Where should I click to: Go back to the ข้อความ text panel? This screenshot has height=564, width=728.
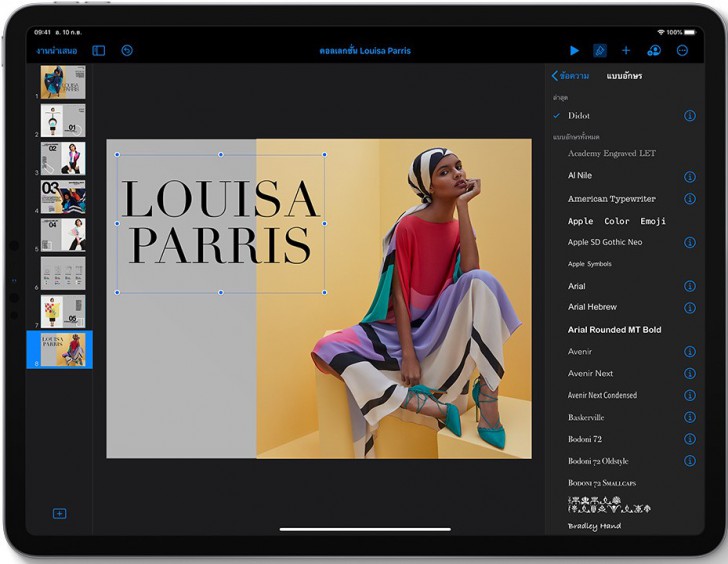(570, 76)
